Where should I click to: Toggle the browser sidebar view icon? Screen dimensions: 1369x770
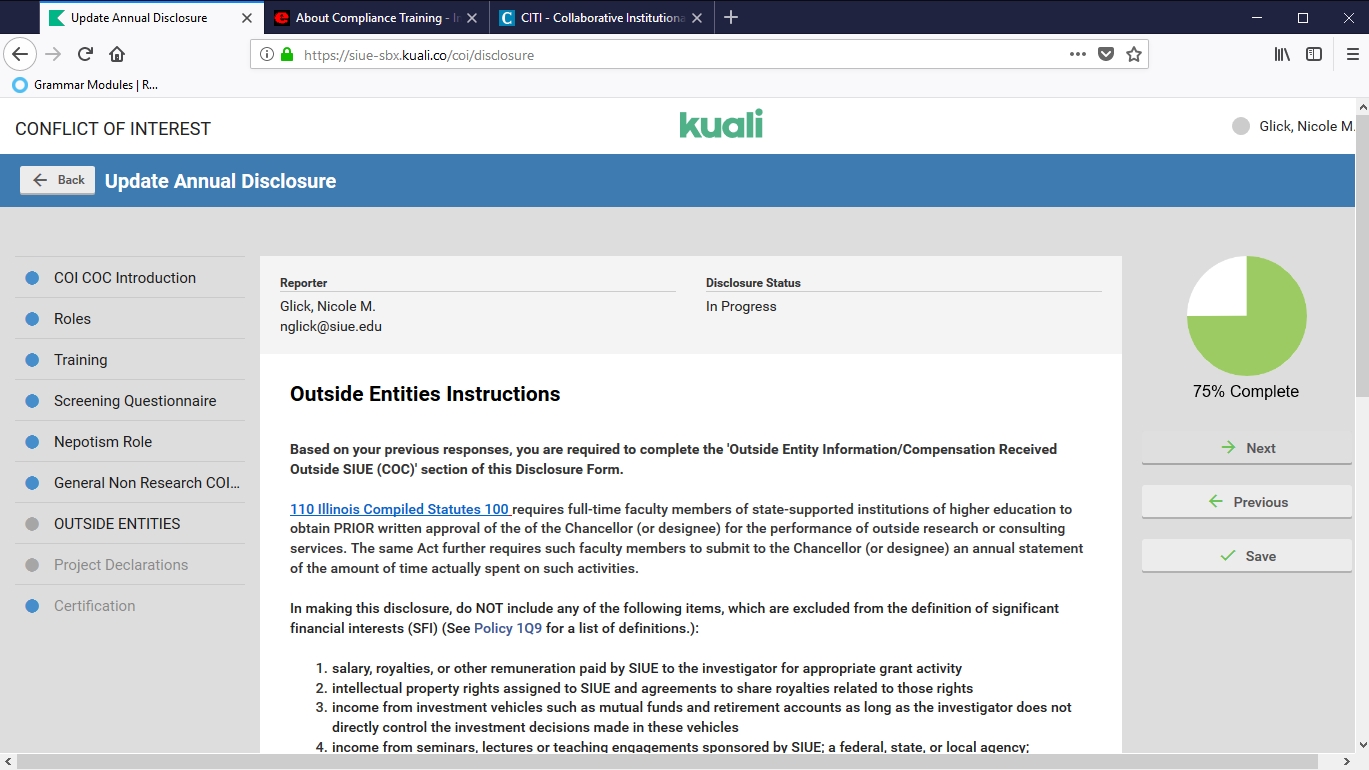click(1314, 55)
